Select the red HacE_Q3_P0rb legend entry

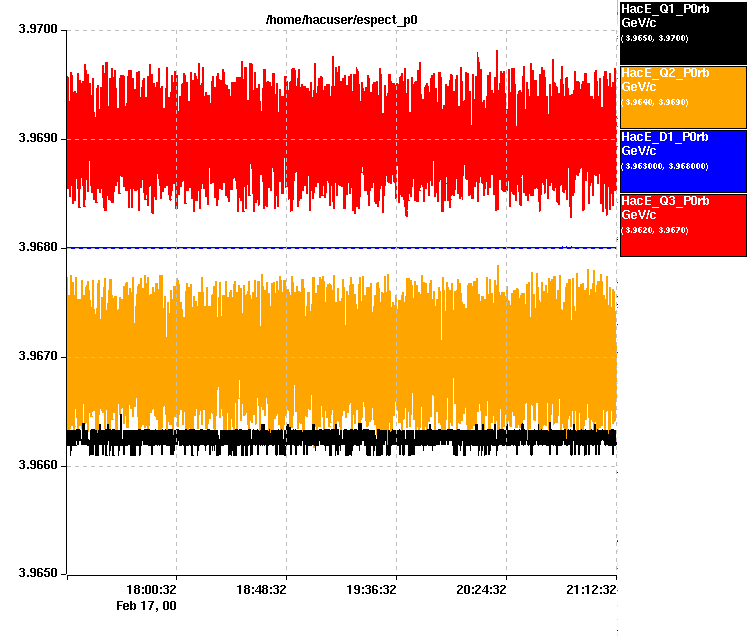pos(683,224)
